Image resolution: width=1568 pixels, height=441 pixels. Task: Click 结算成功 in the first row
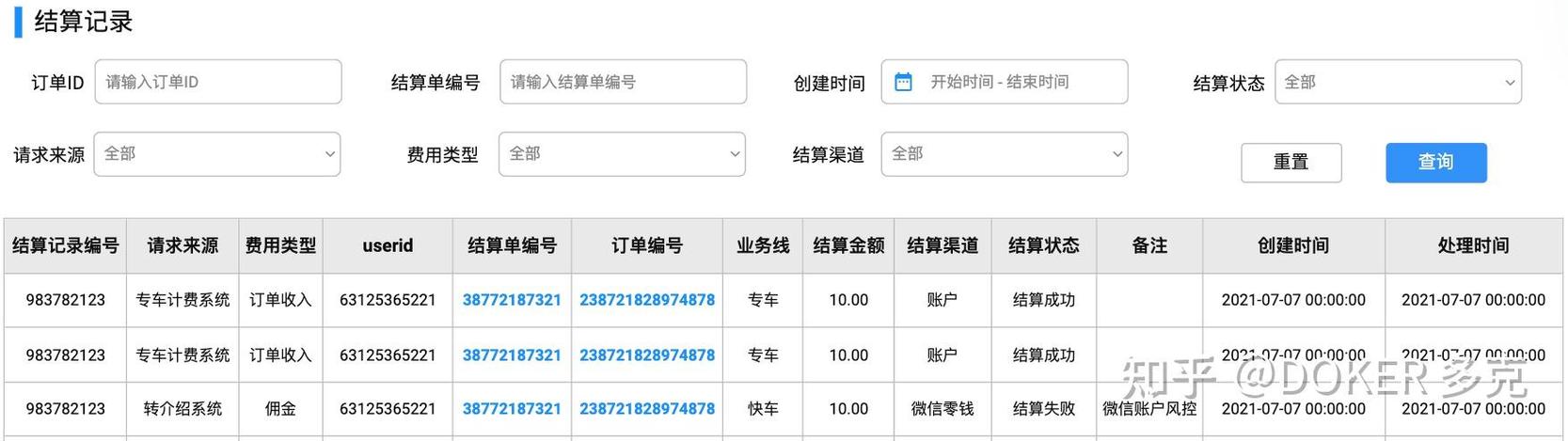pyautogui.click(x=1044, y=300)
